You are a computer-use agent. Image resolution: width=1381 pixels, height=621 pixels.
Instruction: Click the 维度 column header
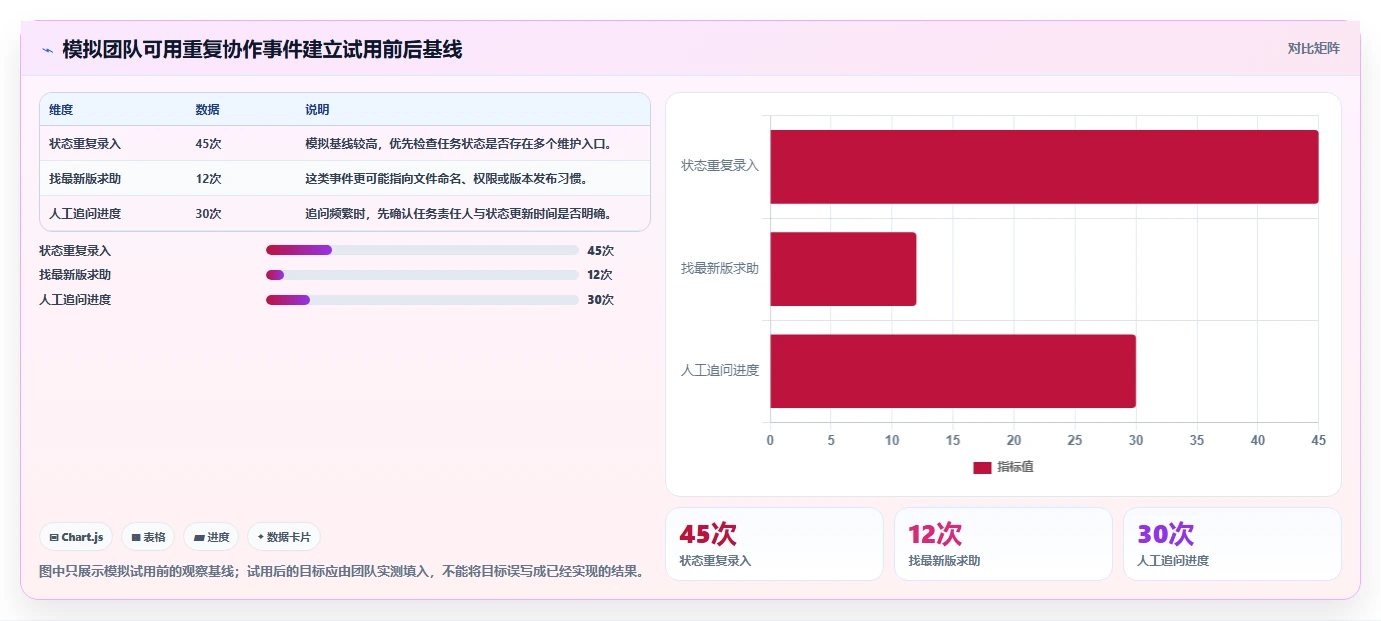click(61, 110)
